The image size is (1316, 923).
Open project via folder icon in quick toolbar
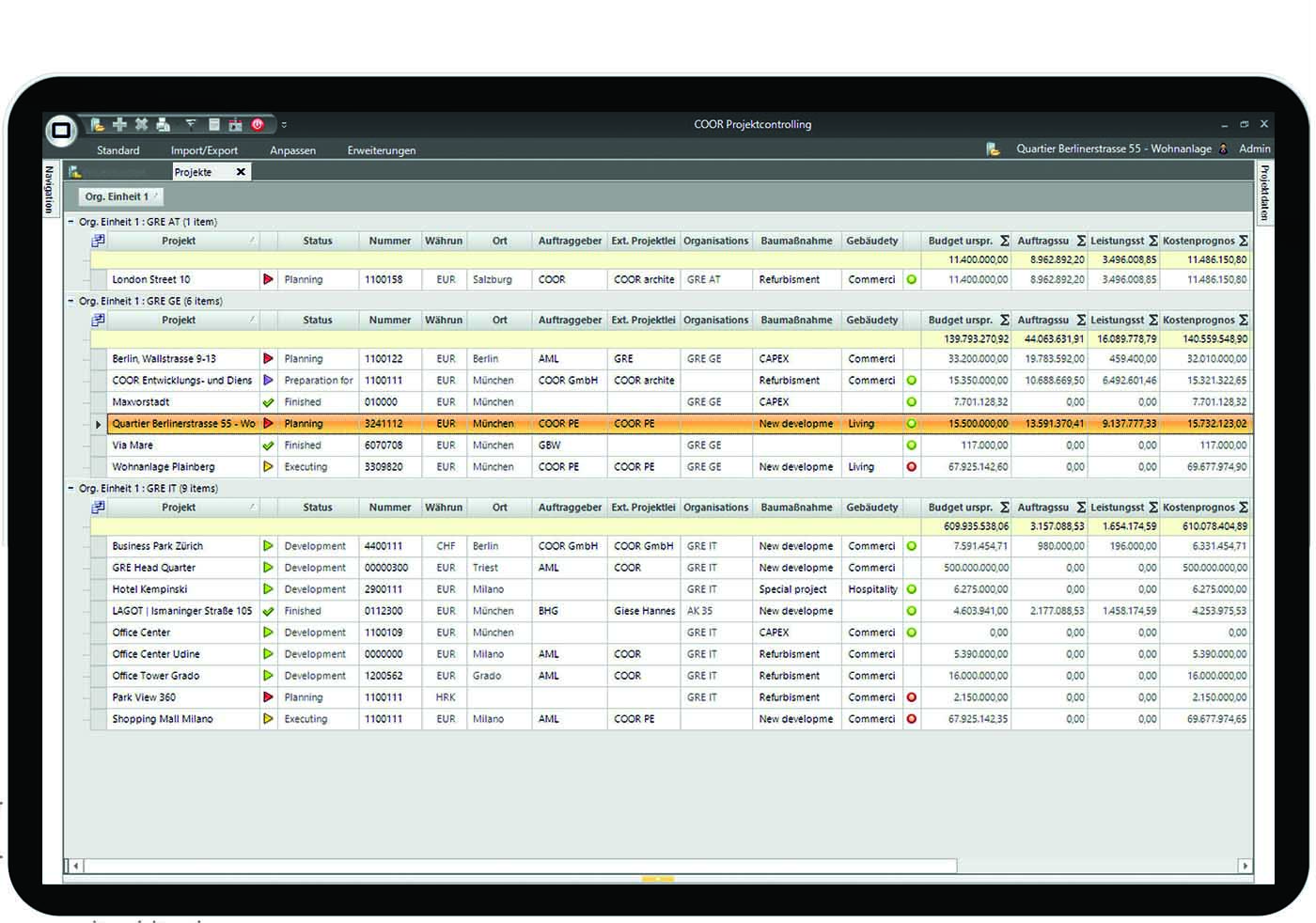point(97,124)
